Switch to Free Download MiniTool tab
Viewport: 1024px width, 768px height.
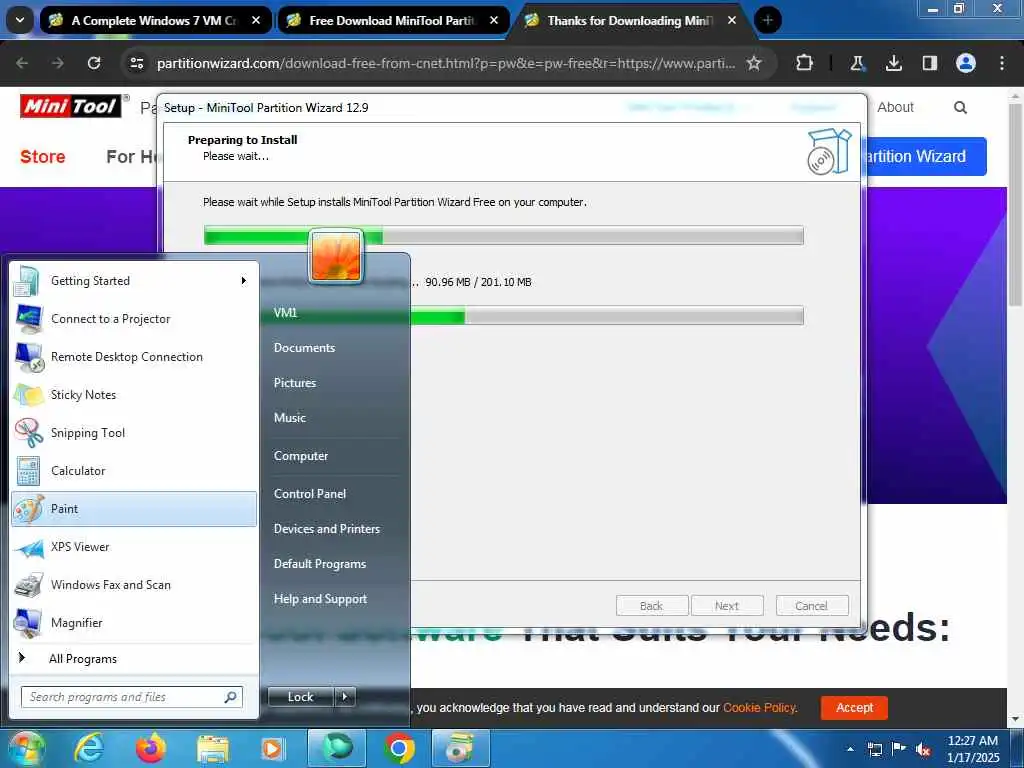click(393, 20)
